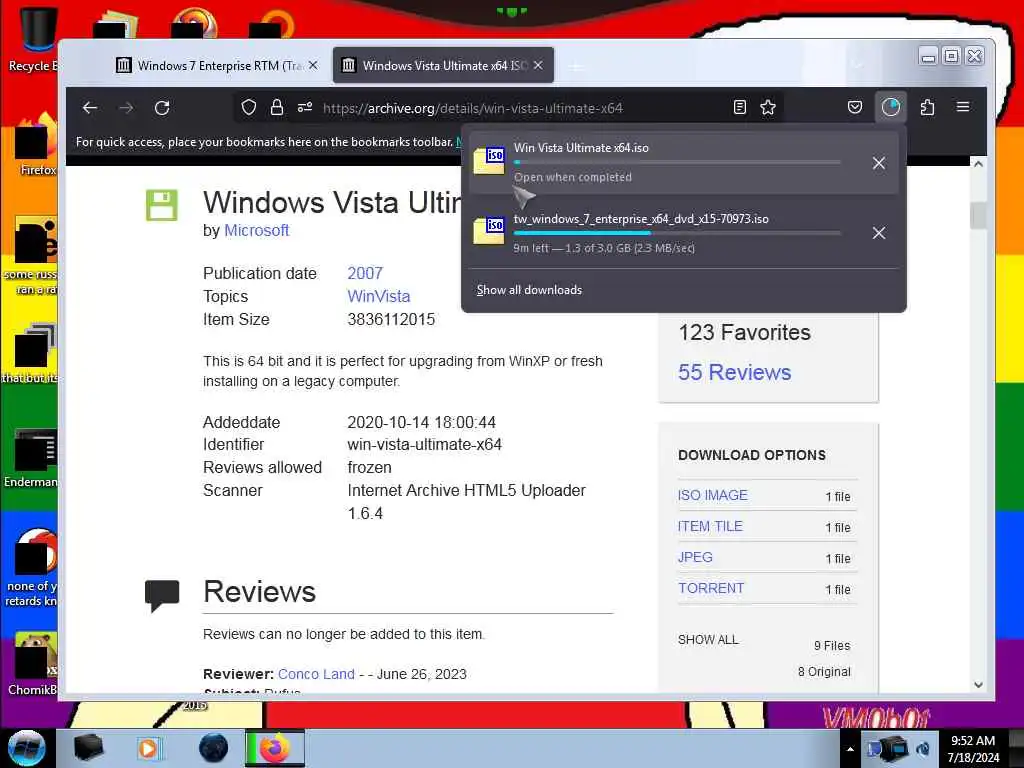This screenshot has height=768, width=1024.
Task: Open the Pocket save icon
Action: point(855,107)
